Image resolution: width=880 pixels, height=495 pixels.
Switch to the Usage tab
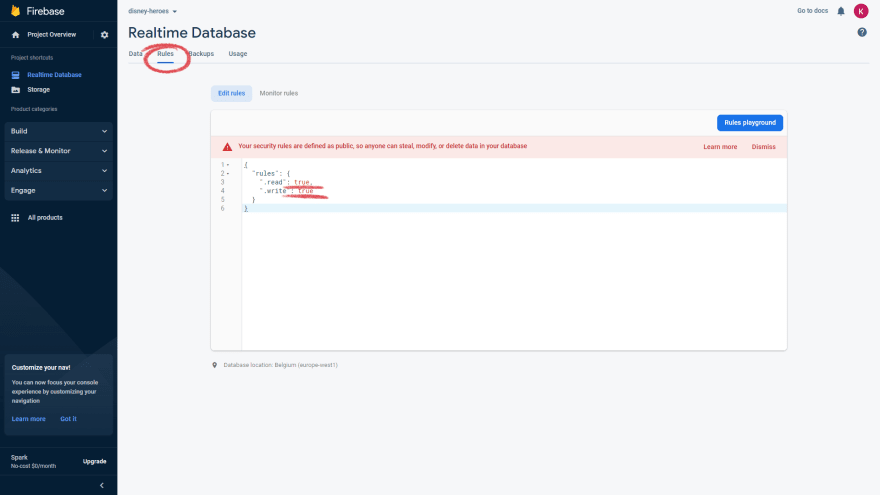[237, 54]
